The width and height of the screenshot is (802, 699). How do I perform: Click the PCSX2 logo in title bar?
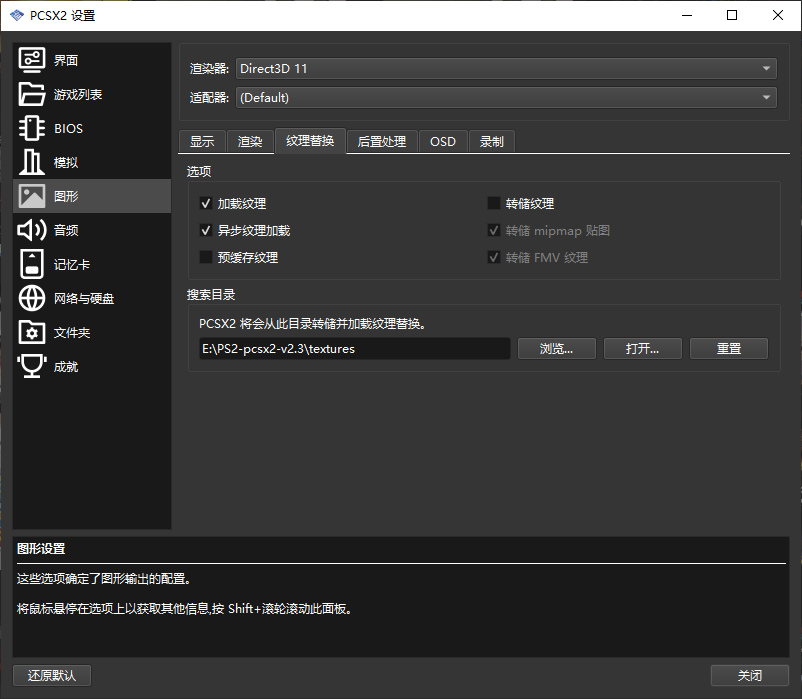17,16
